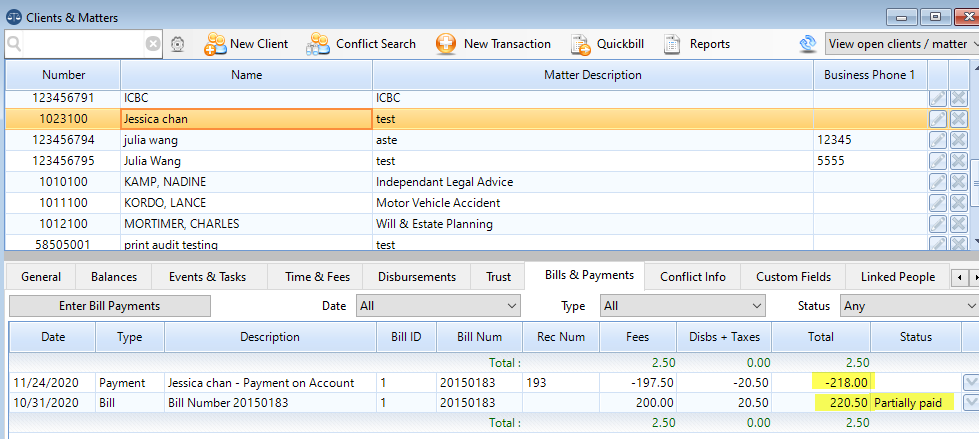The height and width of the screenshot is (439, 979).
Task: Open the Events & Tasks tab
Action: [207, 277]
